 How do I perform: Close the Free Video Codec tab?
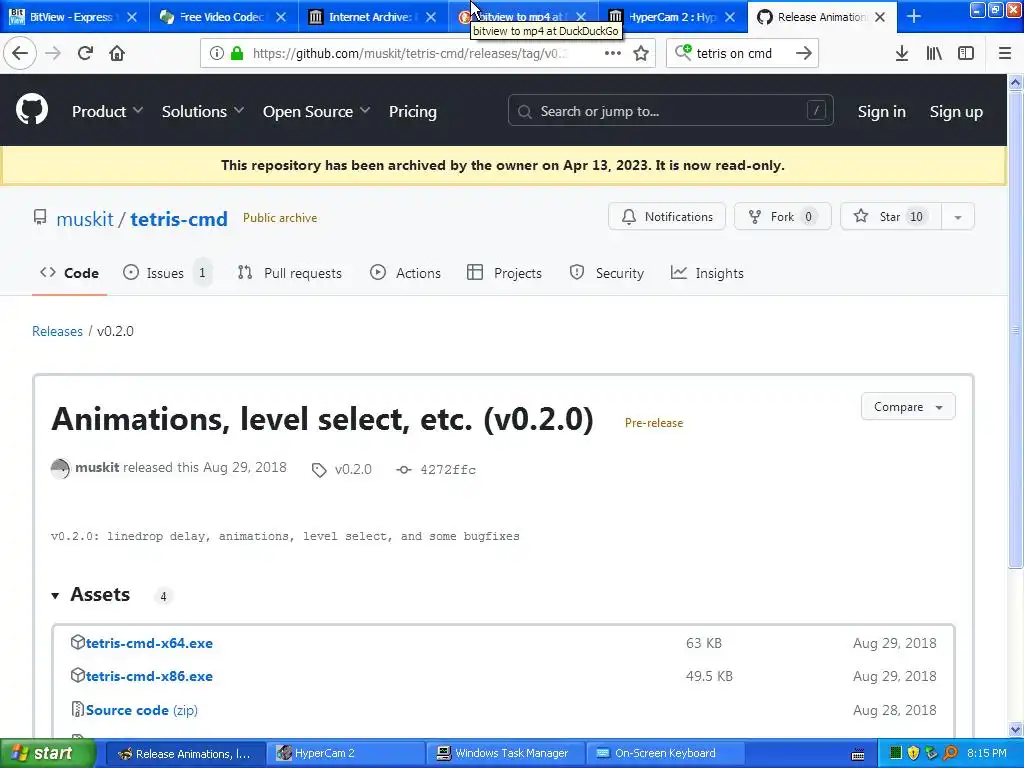click(x=281, y=17)
